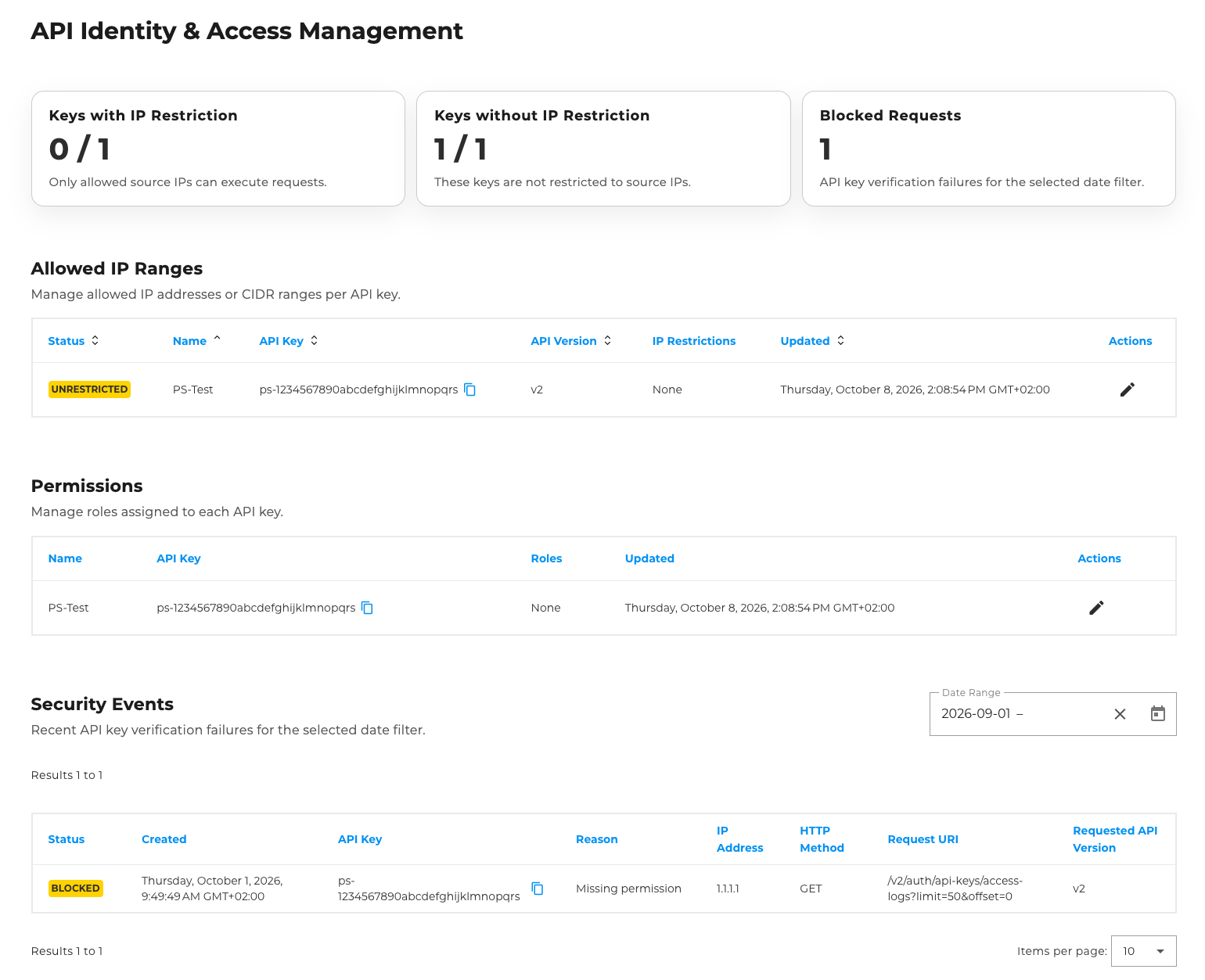The image size is (1205, 980).
Task: Click Status header in Security Events
Action: pos(66,839)
